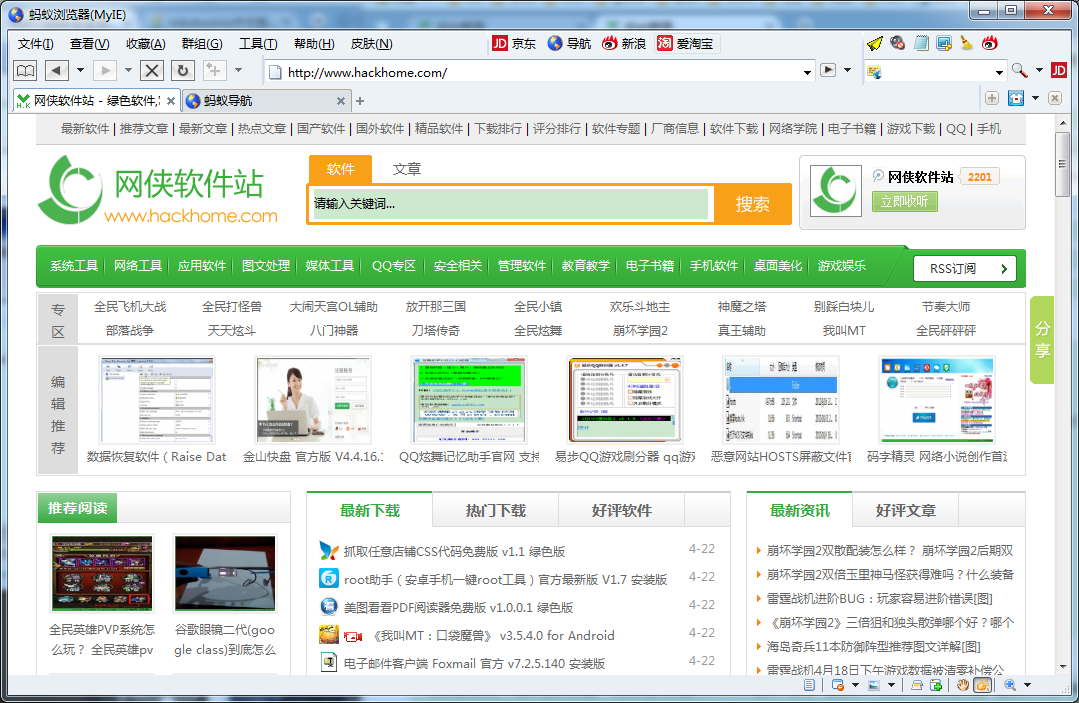Click the keyword search input field
The width and height of the screenshot is (1079, 703).
pos(510,204)
